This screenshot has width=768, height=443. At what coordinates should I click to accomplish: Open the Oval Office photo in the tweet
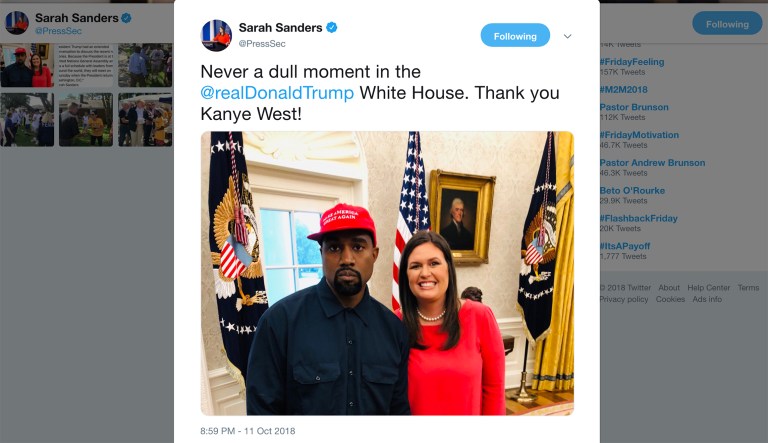(x=387, y=273)
